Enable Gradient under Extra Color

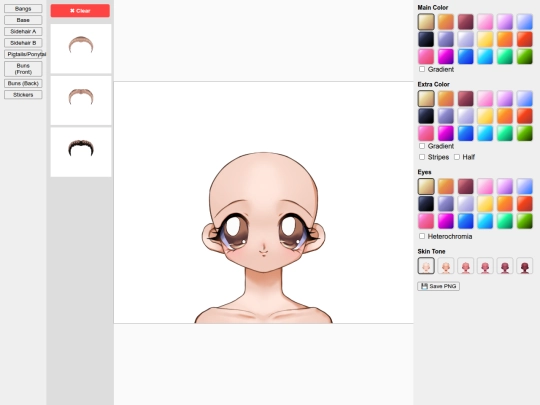[422, 146]
